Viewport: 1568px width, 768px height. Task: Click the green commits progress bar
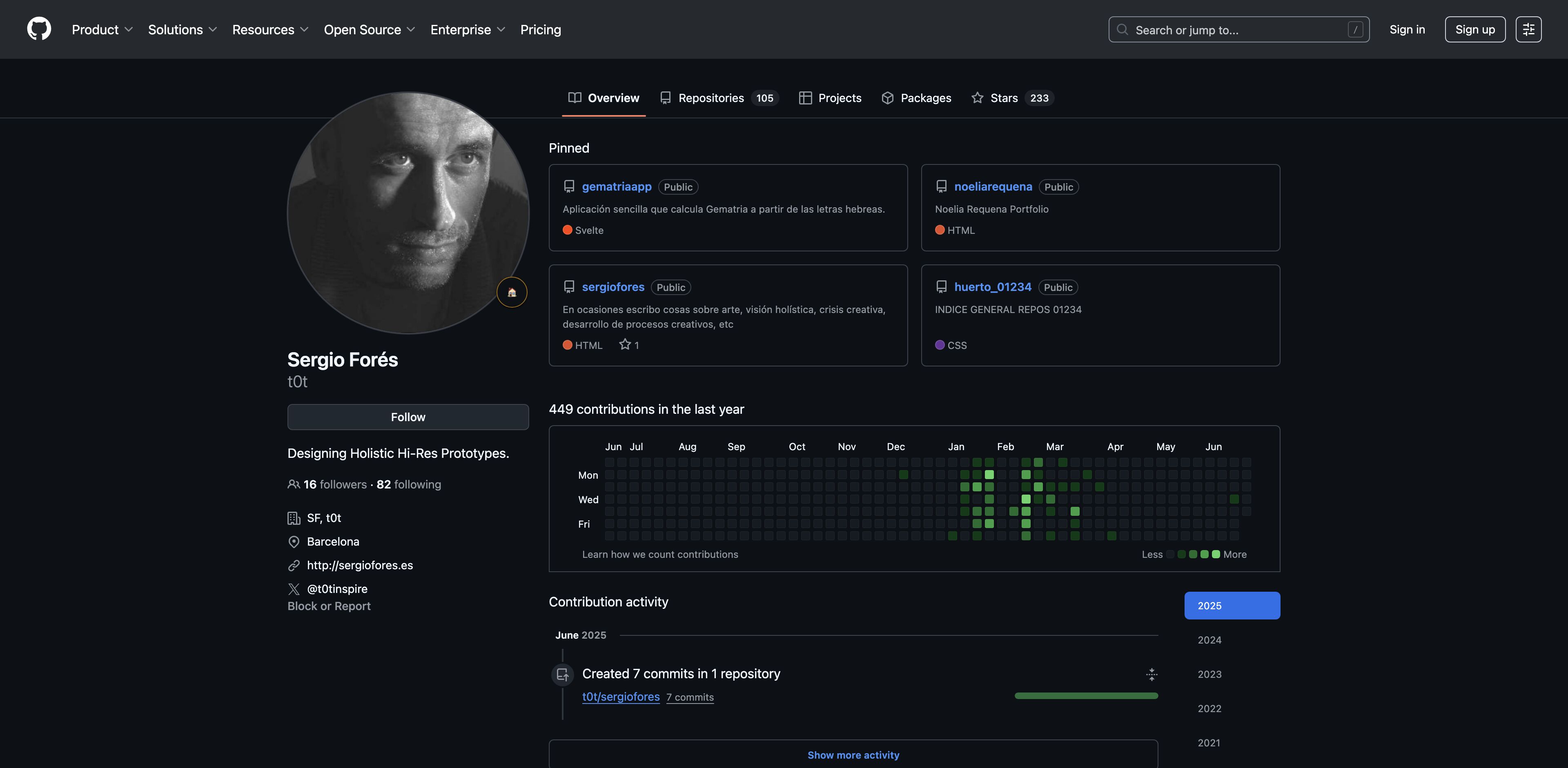pyautogui.click(x=1086, y=696)
